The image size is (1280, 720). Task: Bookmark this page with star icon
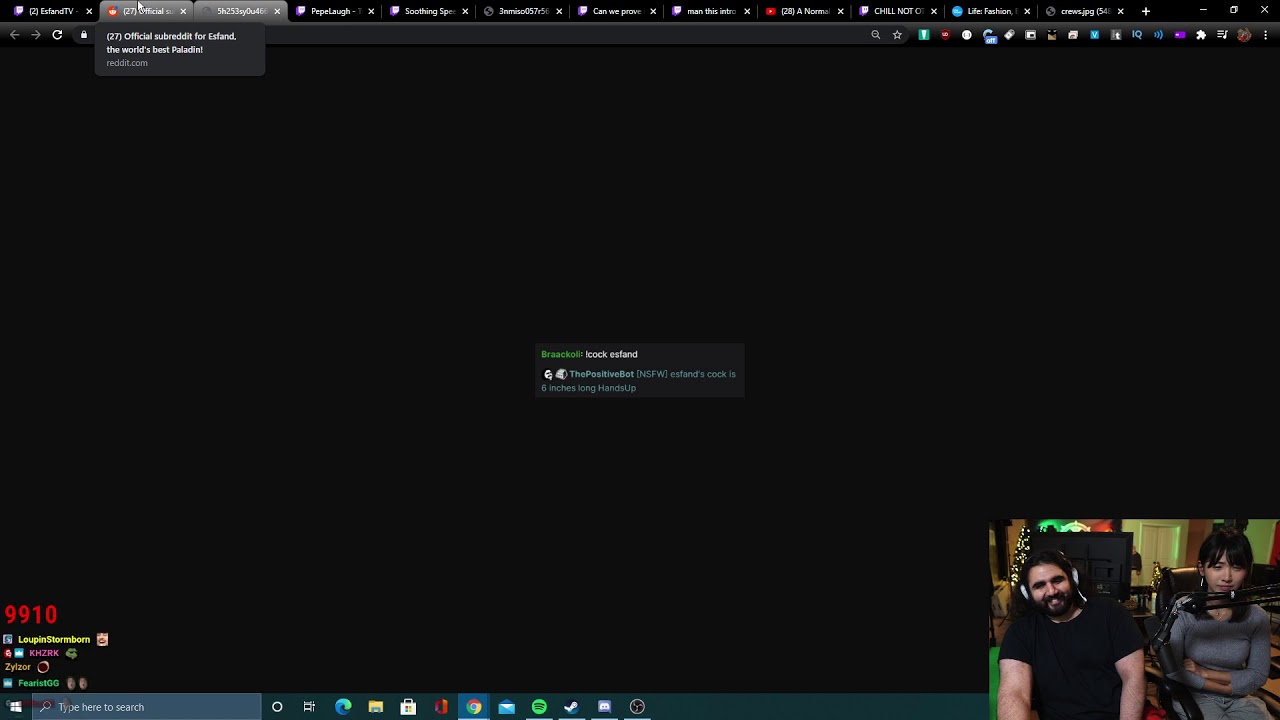(x=897, y=35)
